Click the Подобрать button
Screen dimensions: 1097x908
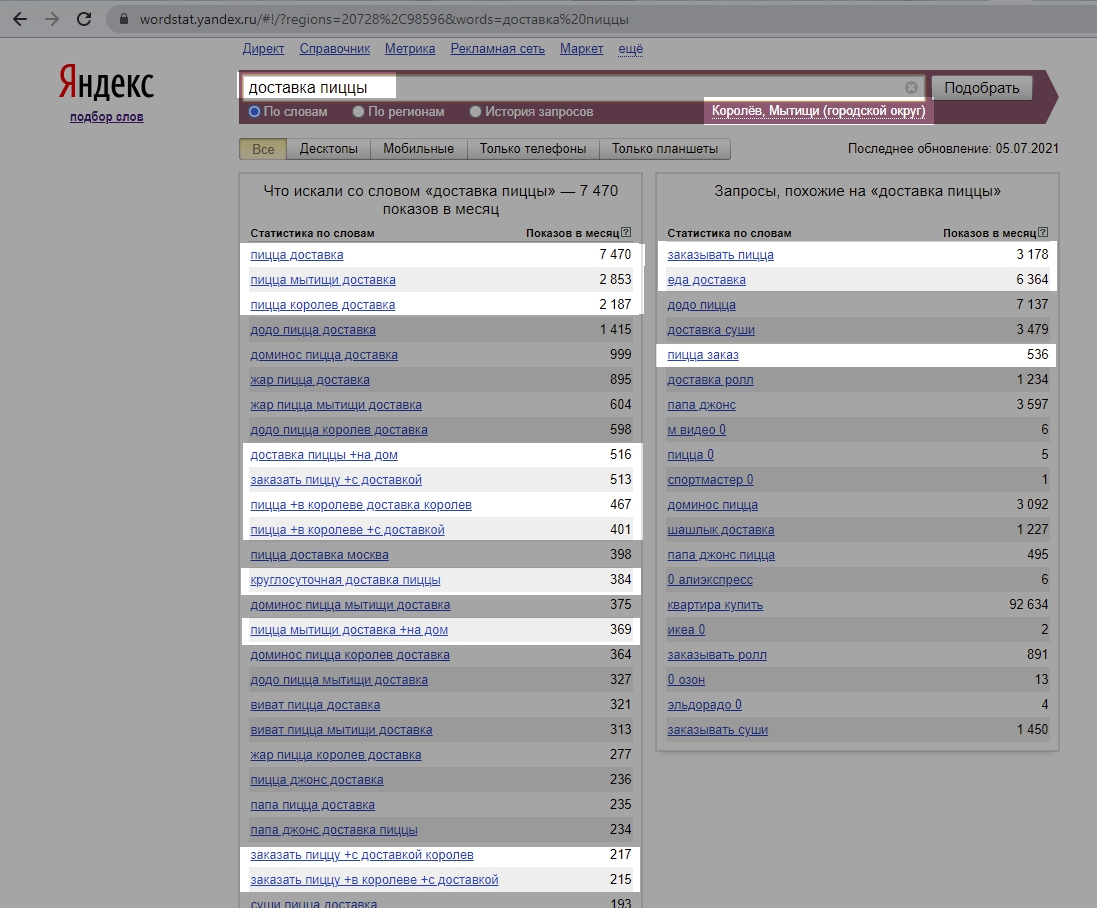[x=982, y=87]
